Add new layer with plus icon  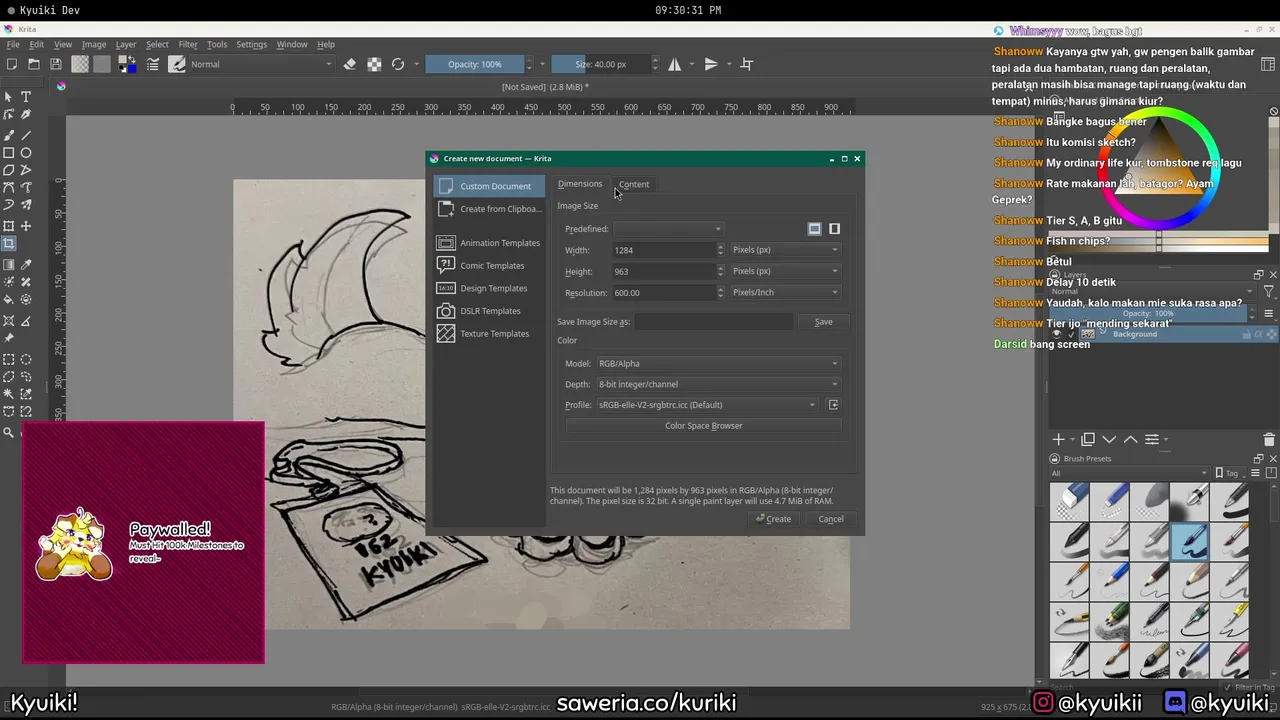pyautogui.click(x=1059, y=439)
